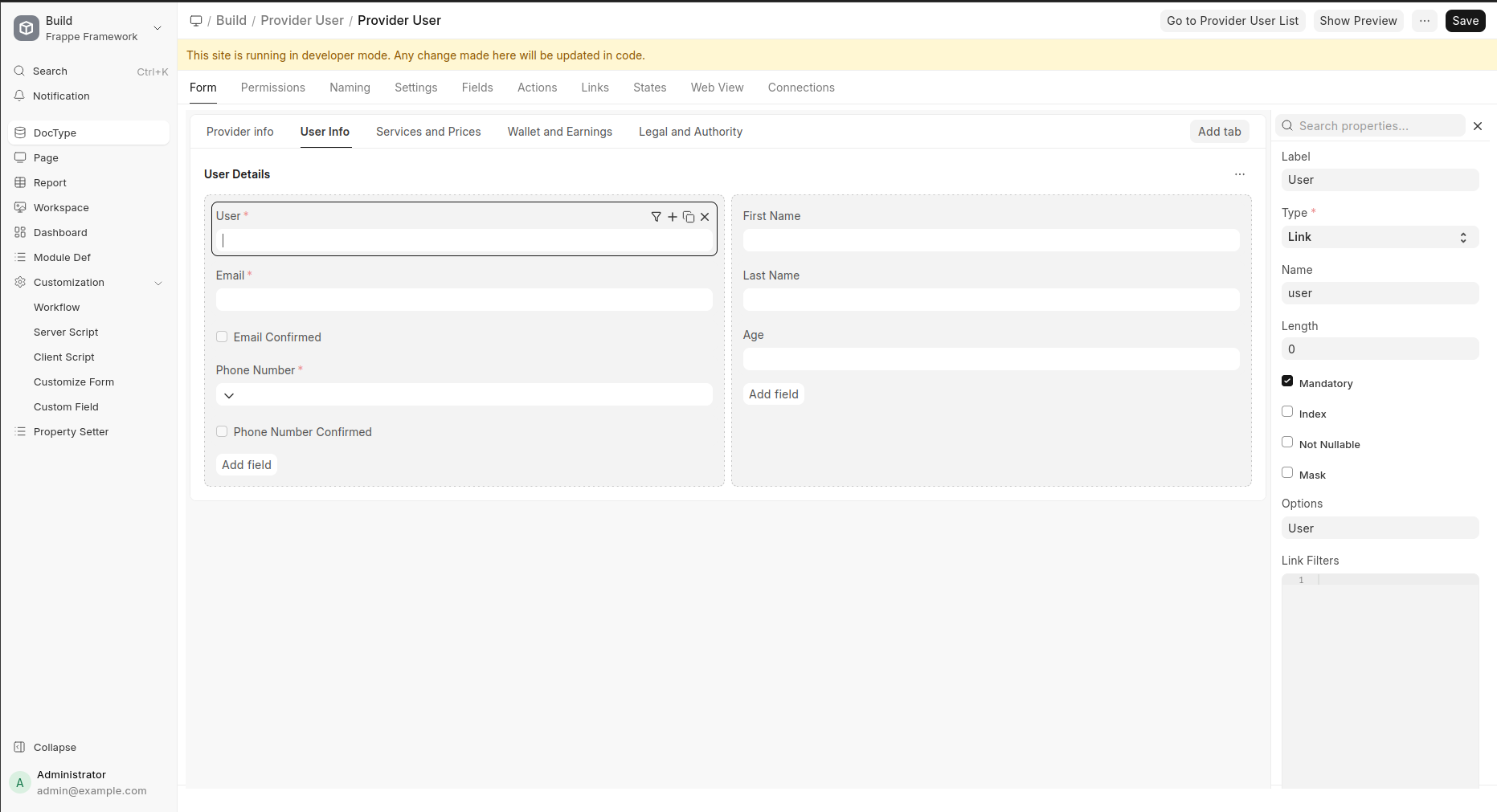Collapse the Customization sidebar group
Viewport: 1497px width, 812px height.
tap(158, 283)
